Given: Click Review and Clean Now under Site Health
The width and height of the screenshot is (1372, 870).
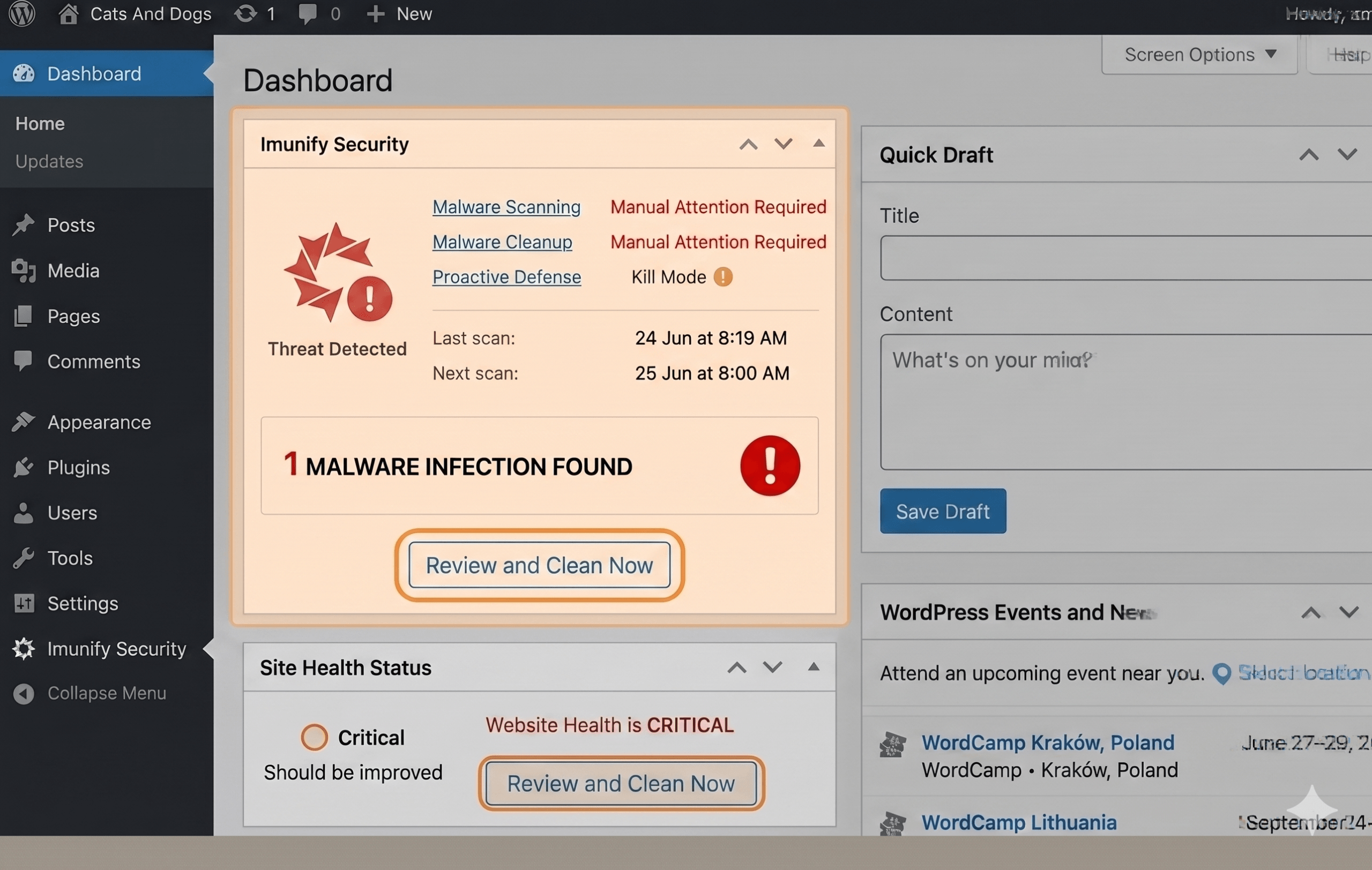Looking at the screenshot, I should [621, 783].
